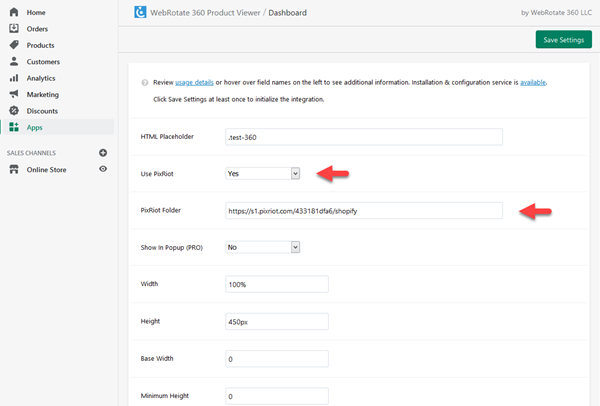This screenshot has height=406, width=600.
Task: Click the WebRotate 360 app logo
Action: coord(140,13)
